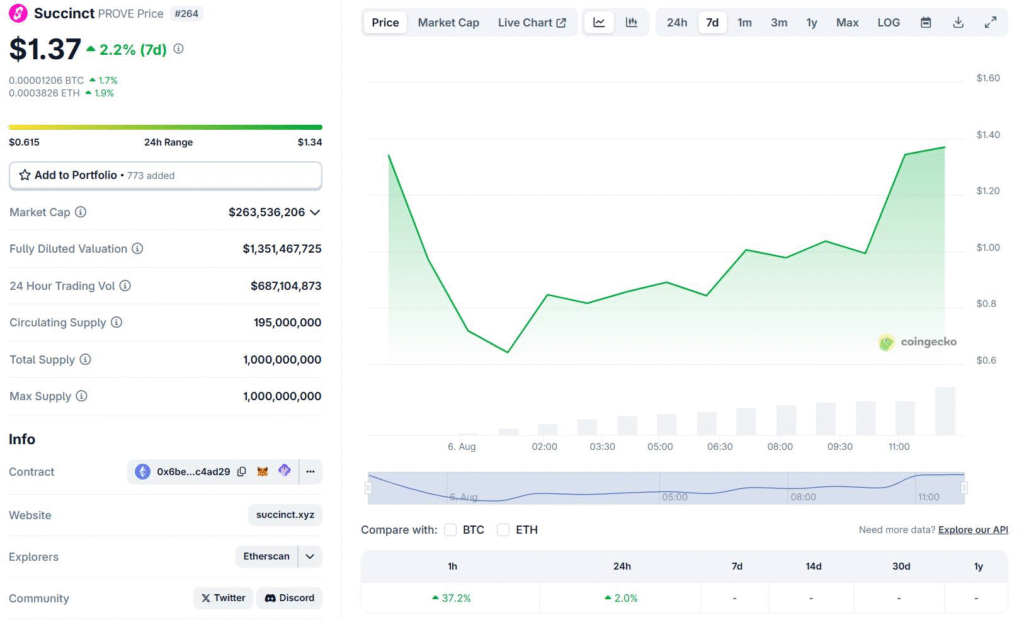Click the Ethereum icon in Contract field

(142, 472)
